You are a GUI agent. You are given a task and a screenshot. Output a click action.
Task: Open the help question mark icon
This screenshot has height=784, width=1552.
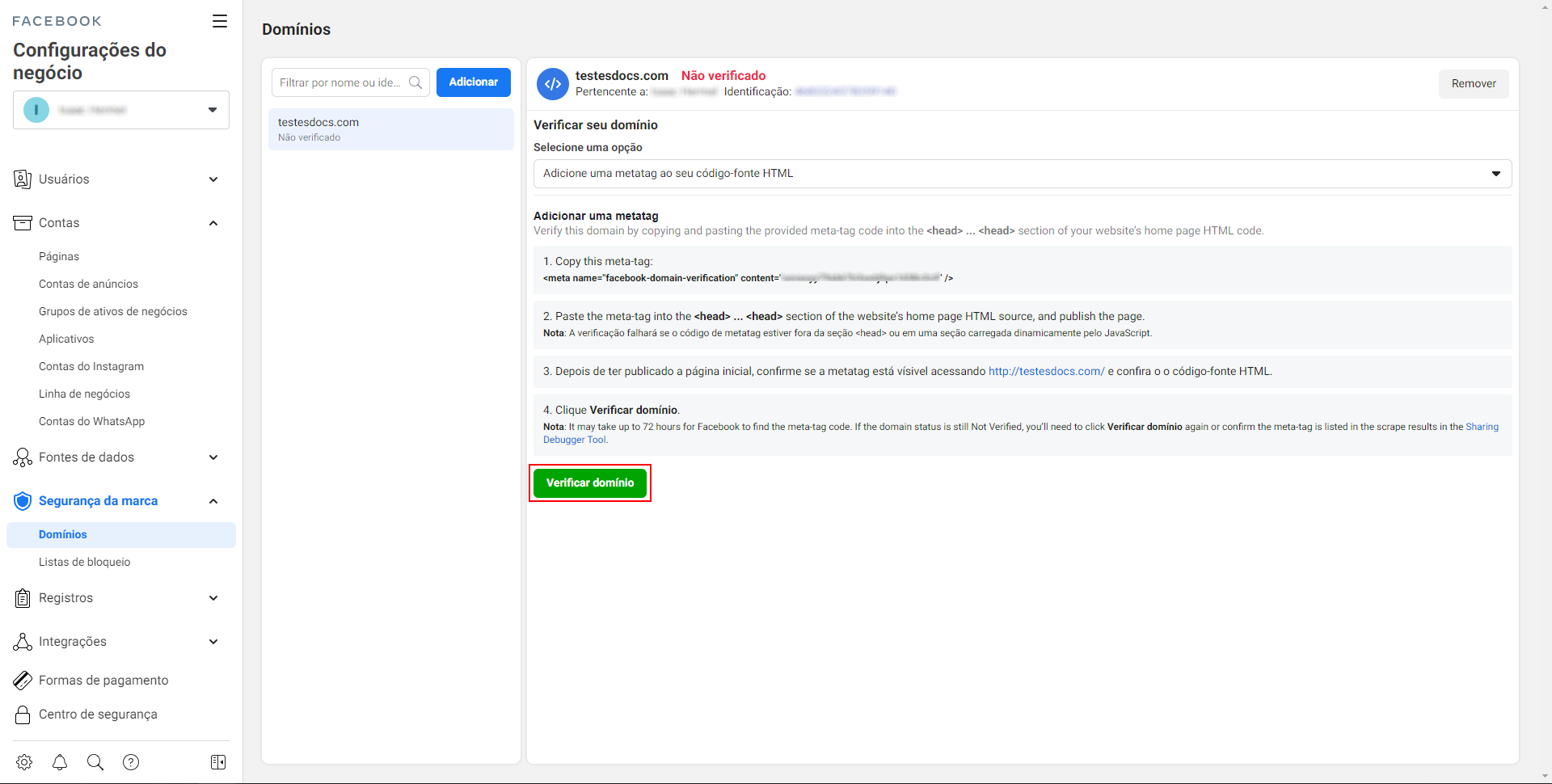tap(131, 762)
